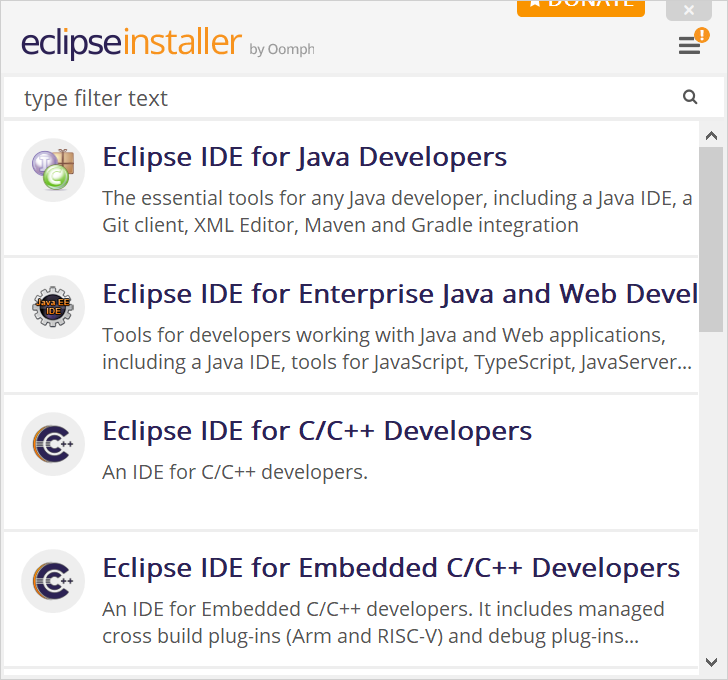Click the C/C++ Developers package icon
Screen dimensions: 728x680
pyautogui.click(x=53, y=444)
